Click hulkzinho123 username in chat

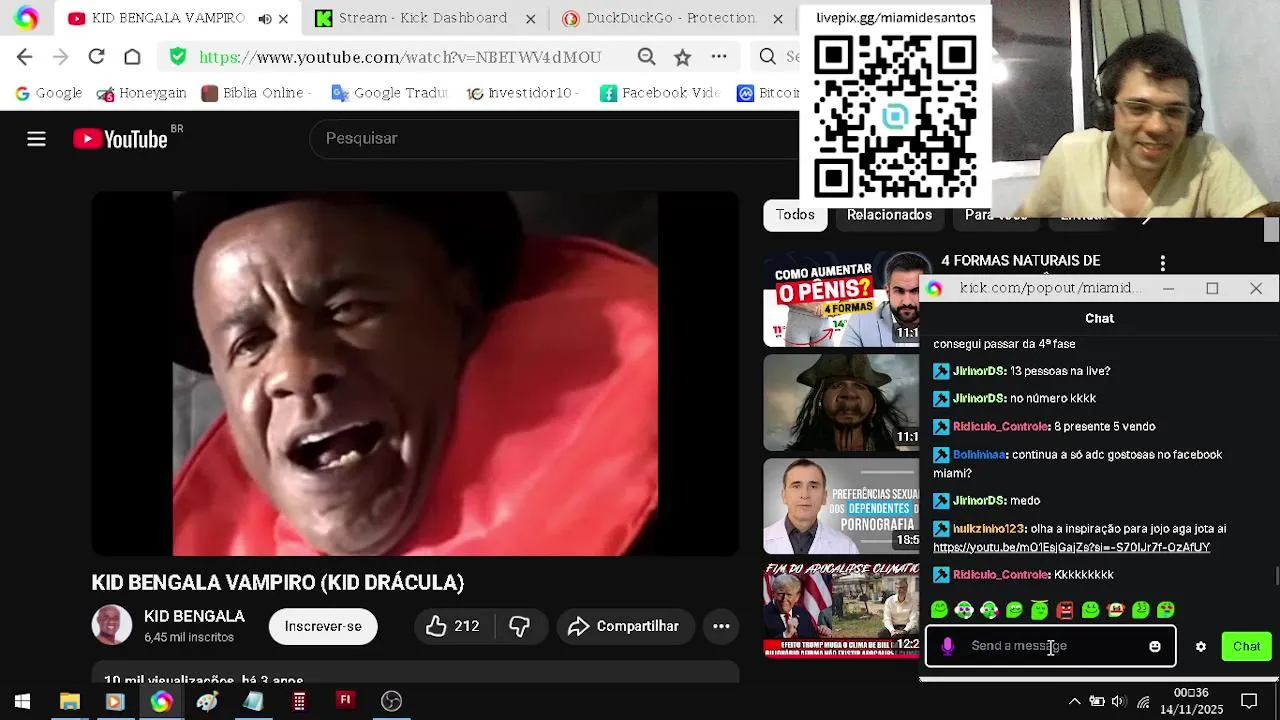(x=988, y=529)
